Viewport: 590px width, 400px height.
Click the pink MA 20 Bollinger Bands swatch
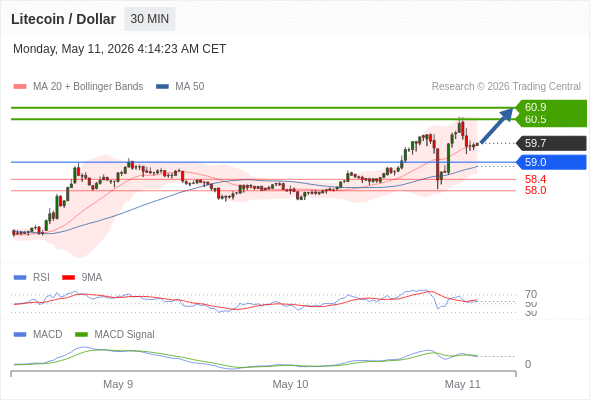pyautogui.click(x=20, y=87)
